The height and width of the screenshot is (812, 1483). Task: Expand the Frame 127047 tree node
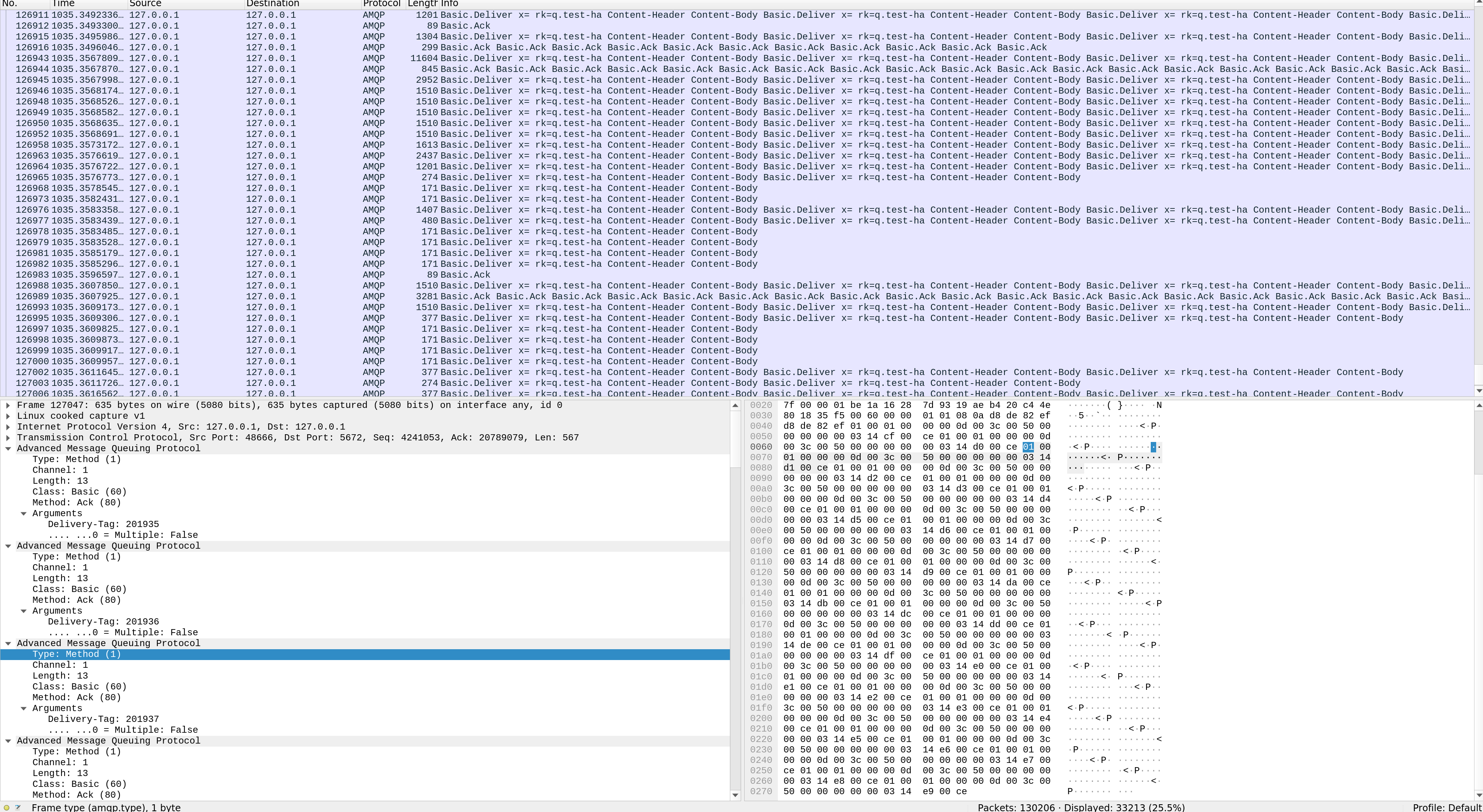click(x=8, y=405)
